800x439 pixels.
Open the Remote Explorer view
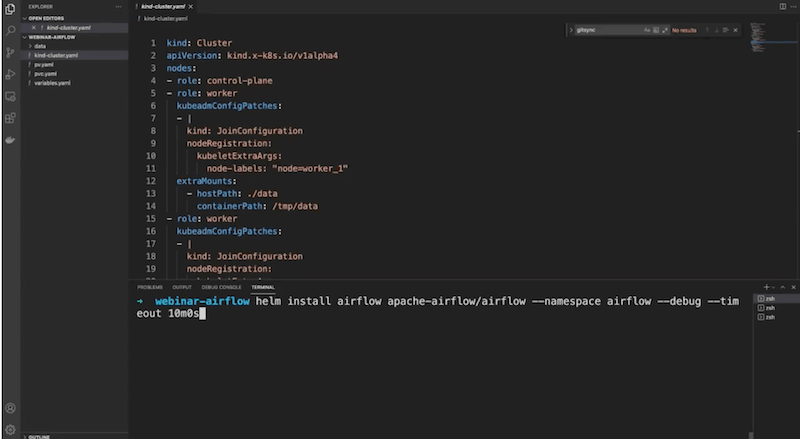[10, 97]
